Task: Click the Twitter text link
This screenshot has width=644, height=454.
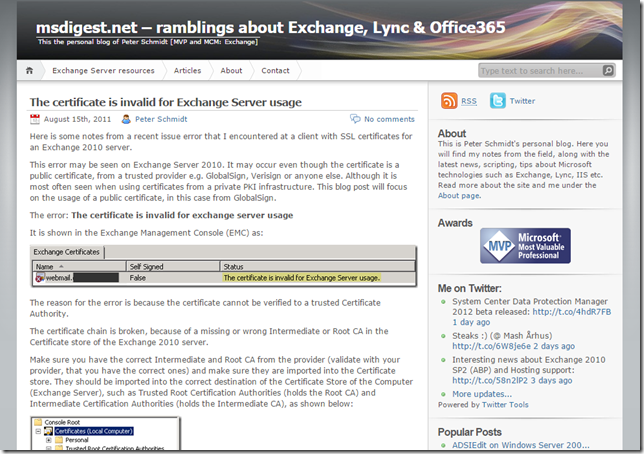Action: 522,101
